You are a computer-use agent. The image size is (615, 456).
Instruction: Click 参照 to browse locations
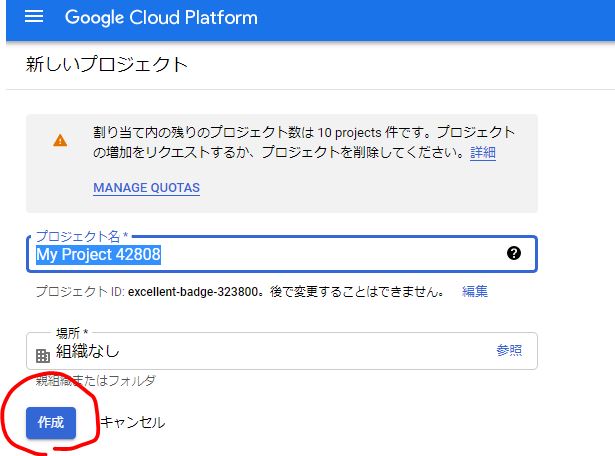(509, 350)
